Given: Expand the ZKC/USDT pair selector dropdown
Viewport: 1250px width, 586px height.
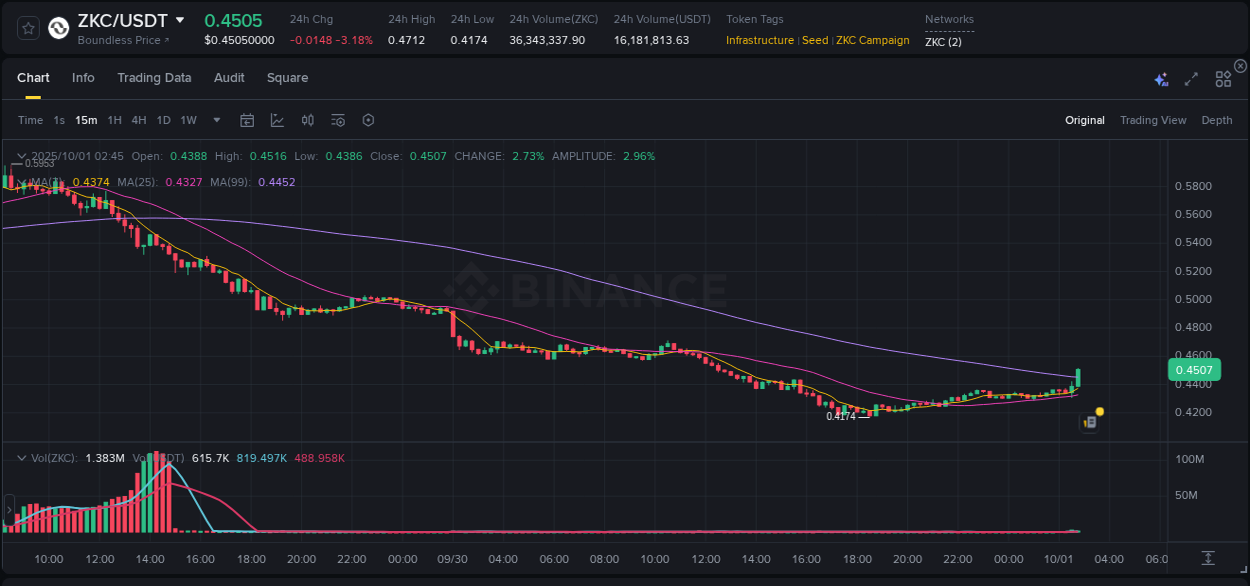Looking at the screenshot, I should 181,19.
